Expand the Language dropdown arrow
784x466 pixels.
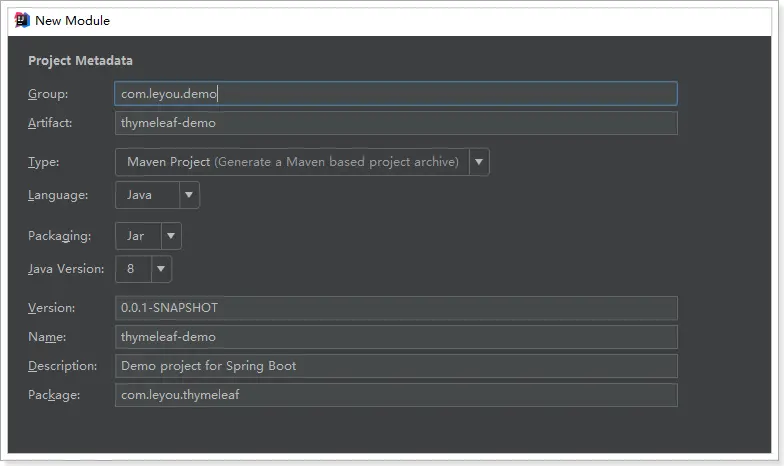tap(190, 195)
